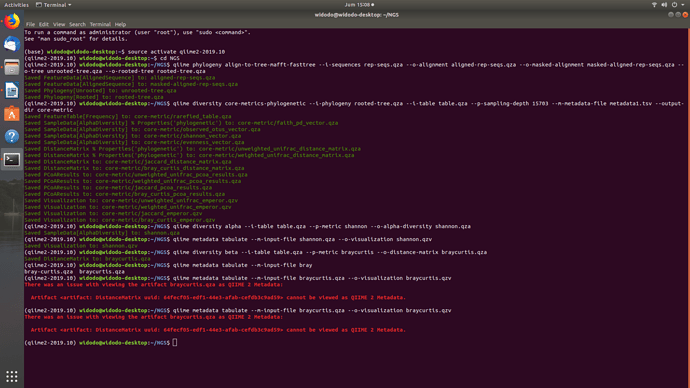Click 'core-metric/shannon_vector.qza' output line
The height and width of the screenshot is (388, 690).
click(x=132, y=136)
